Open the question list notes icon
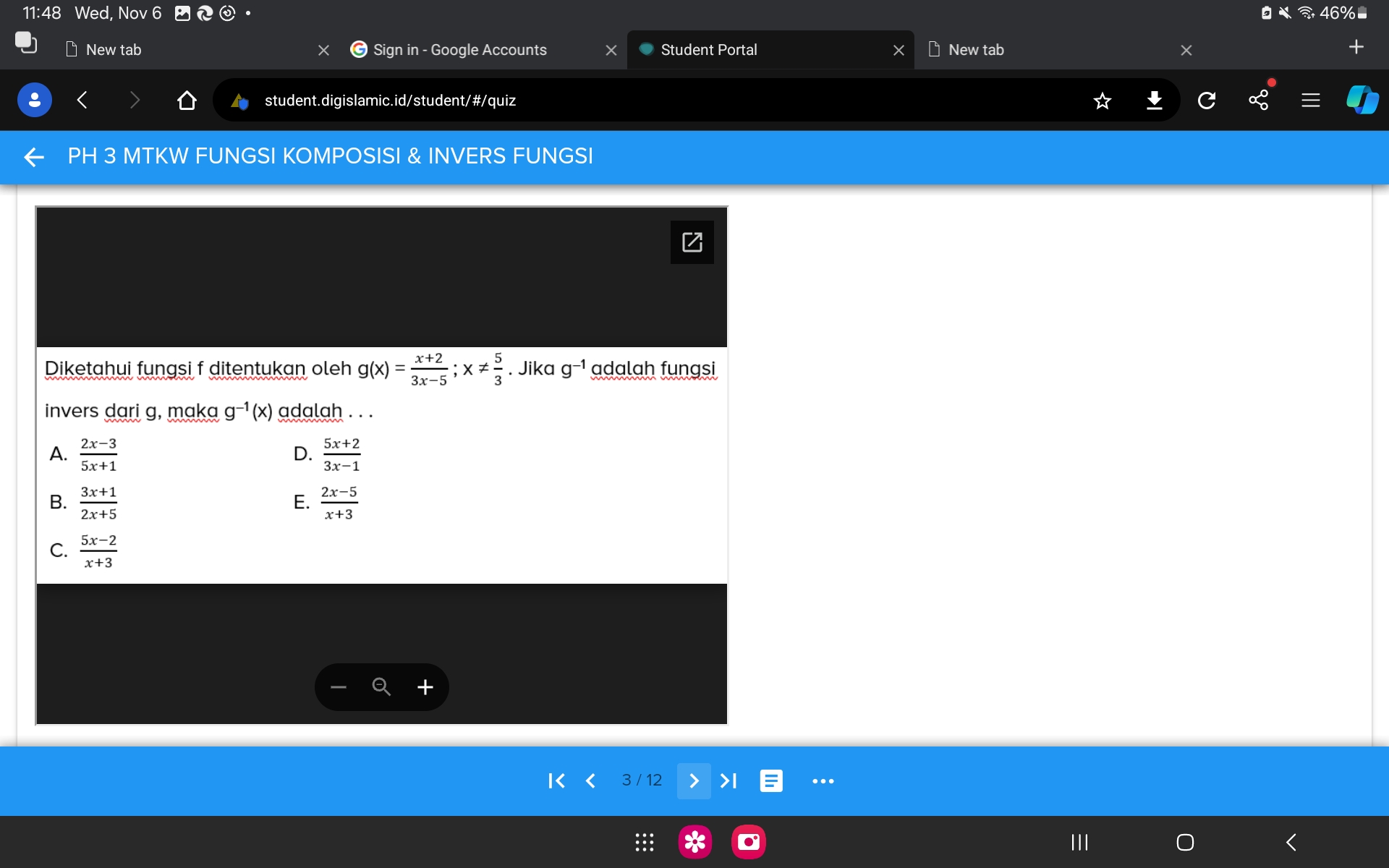The width and height of the screenshot is (1389, 868). click(x=771, y=781)
